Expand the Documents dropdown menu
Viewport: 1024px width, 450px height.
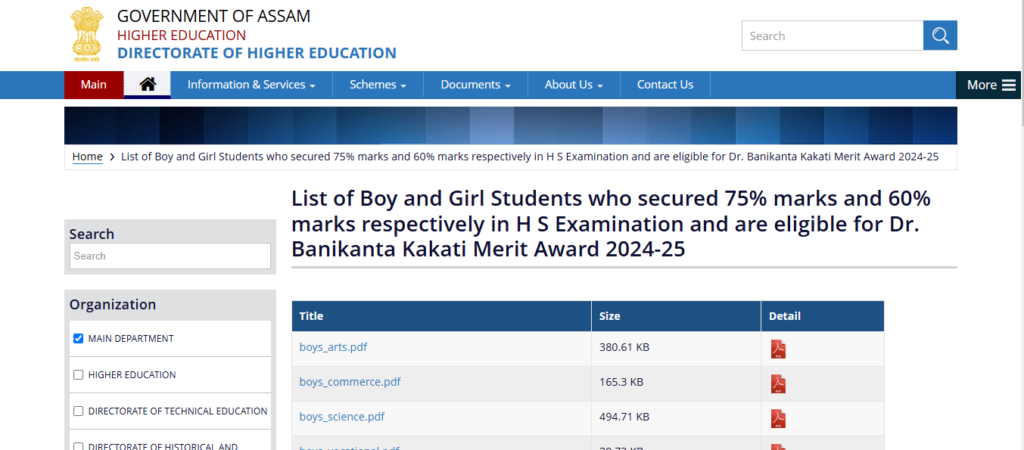[x=475, y=85]
